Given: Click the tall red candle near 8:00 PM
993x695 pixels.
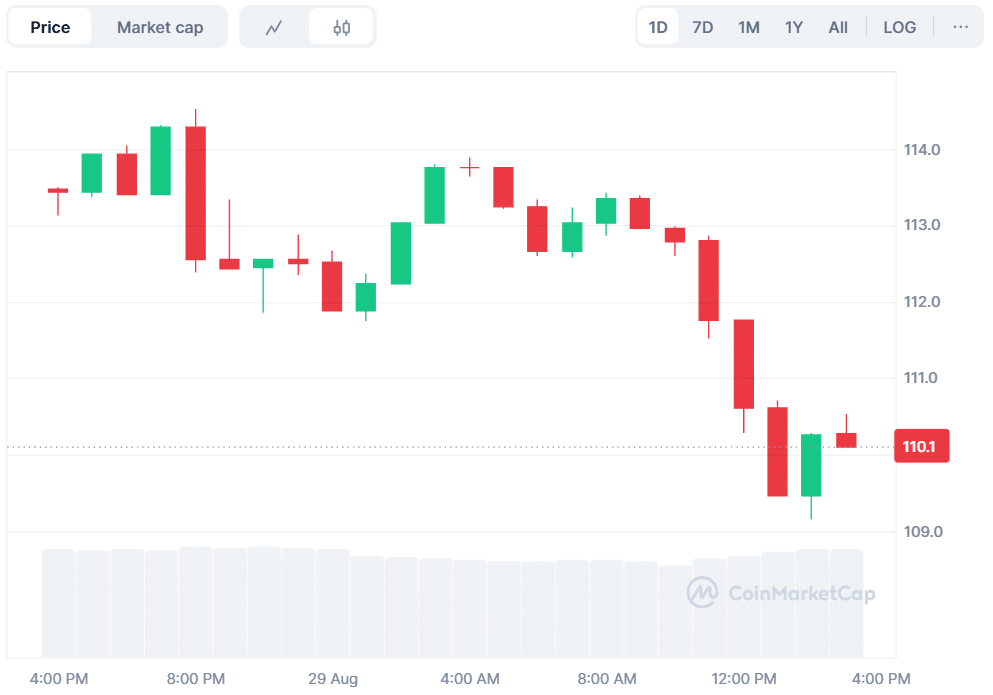Looking at the screenshot, I should (195, 193).
